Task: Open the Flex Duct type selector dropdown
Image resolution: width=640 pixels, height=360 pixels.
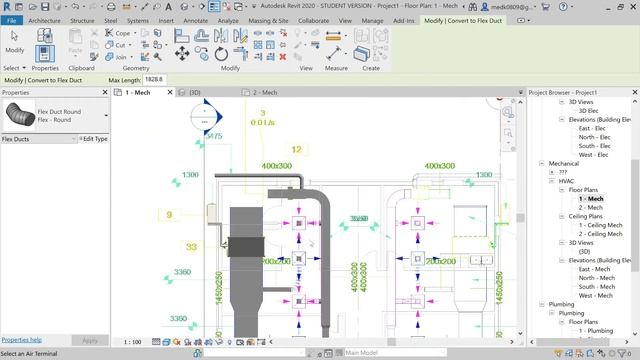Action: coord(106,116)
